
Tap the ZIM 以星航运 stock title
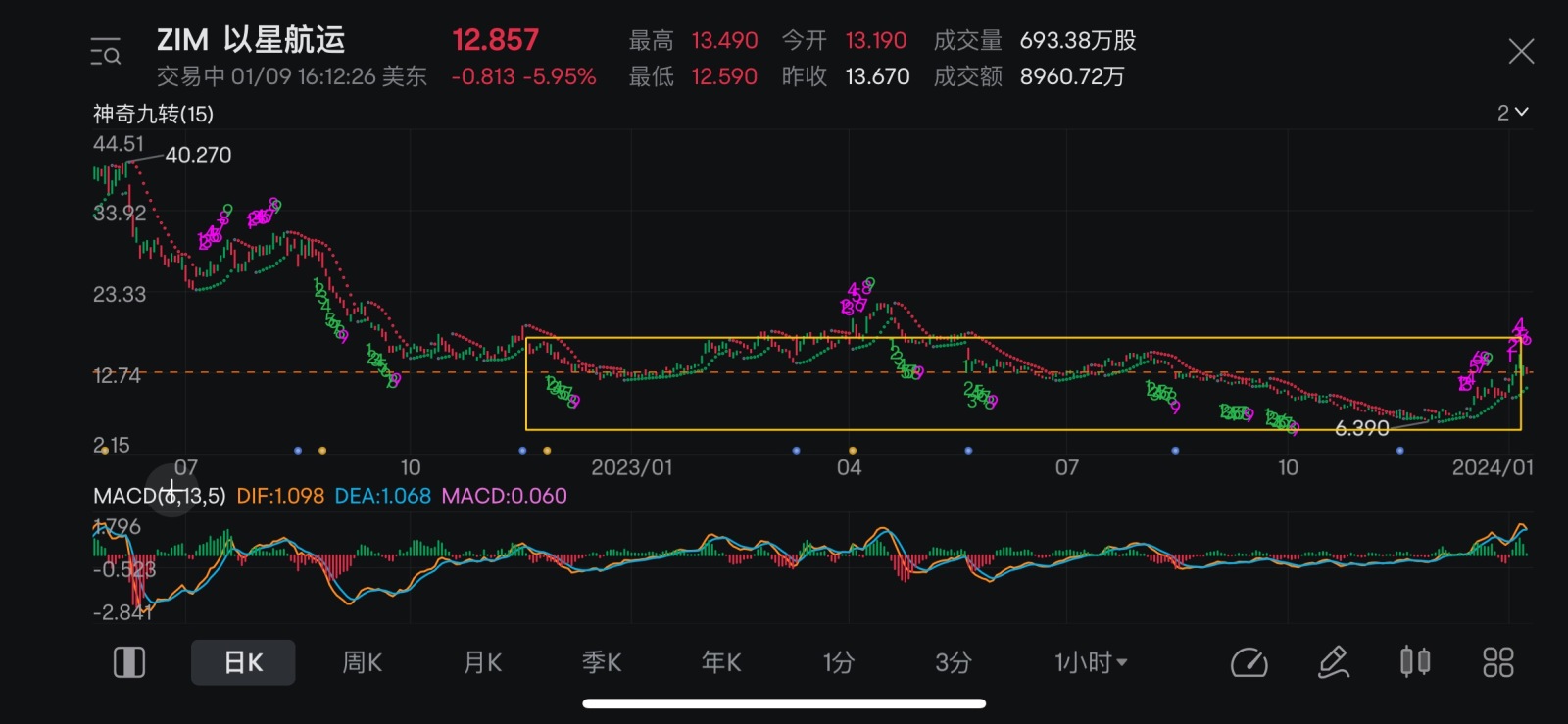click(251, 40)
